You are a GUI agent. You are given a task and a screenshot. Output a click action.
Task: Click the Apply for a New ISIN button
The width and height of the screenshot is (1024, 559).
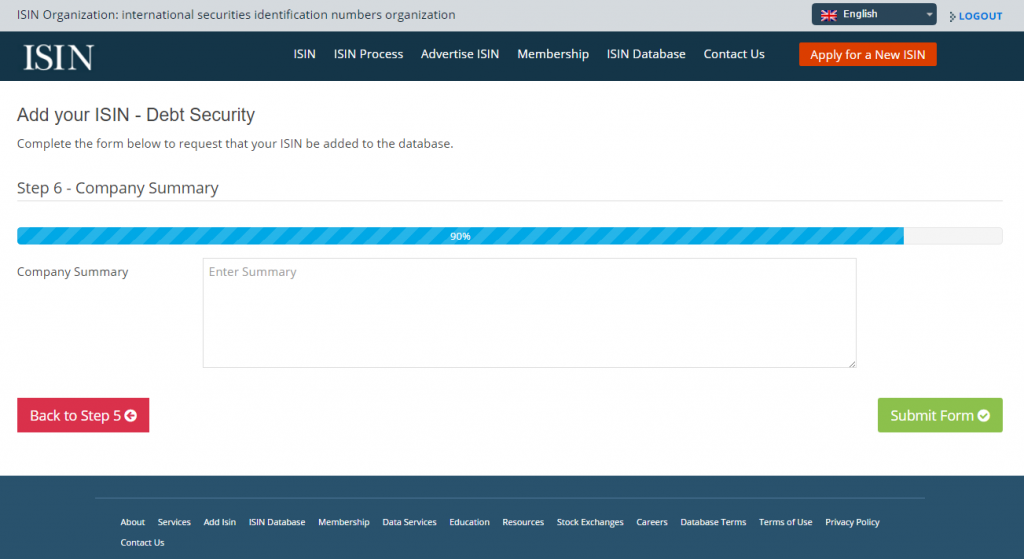[867, 54]
